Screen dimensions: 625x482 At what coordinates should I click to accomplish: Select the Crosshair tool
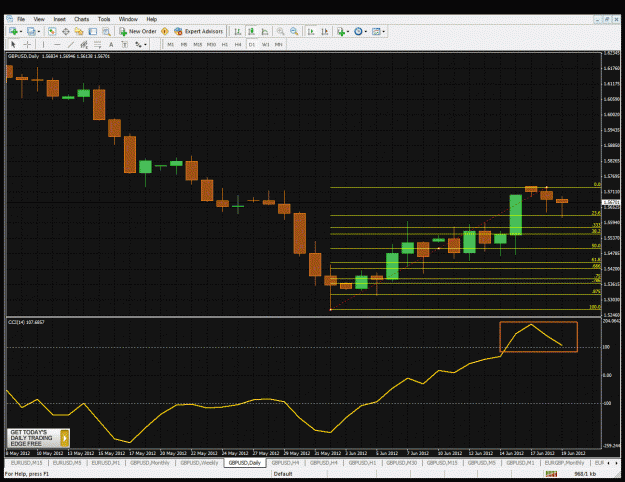(x=27, y=44)
